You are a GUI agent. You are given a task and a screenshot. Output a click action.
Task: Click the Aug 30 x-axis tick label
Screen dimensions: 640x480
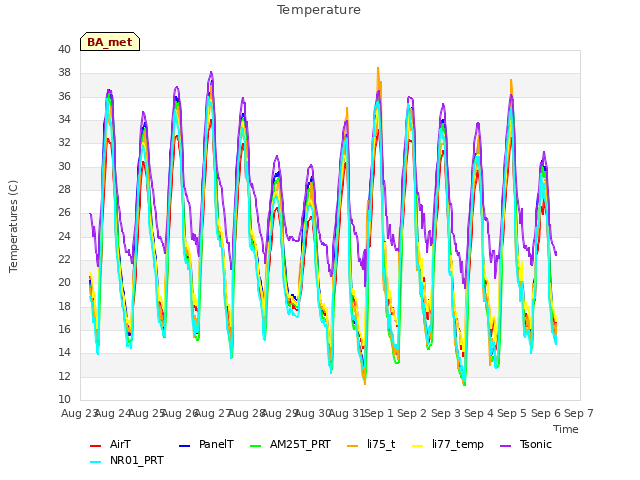tap(313, 413)
